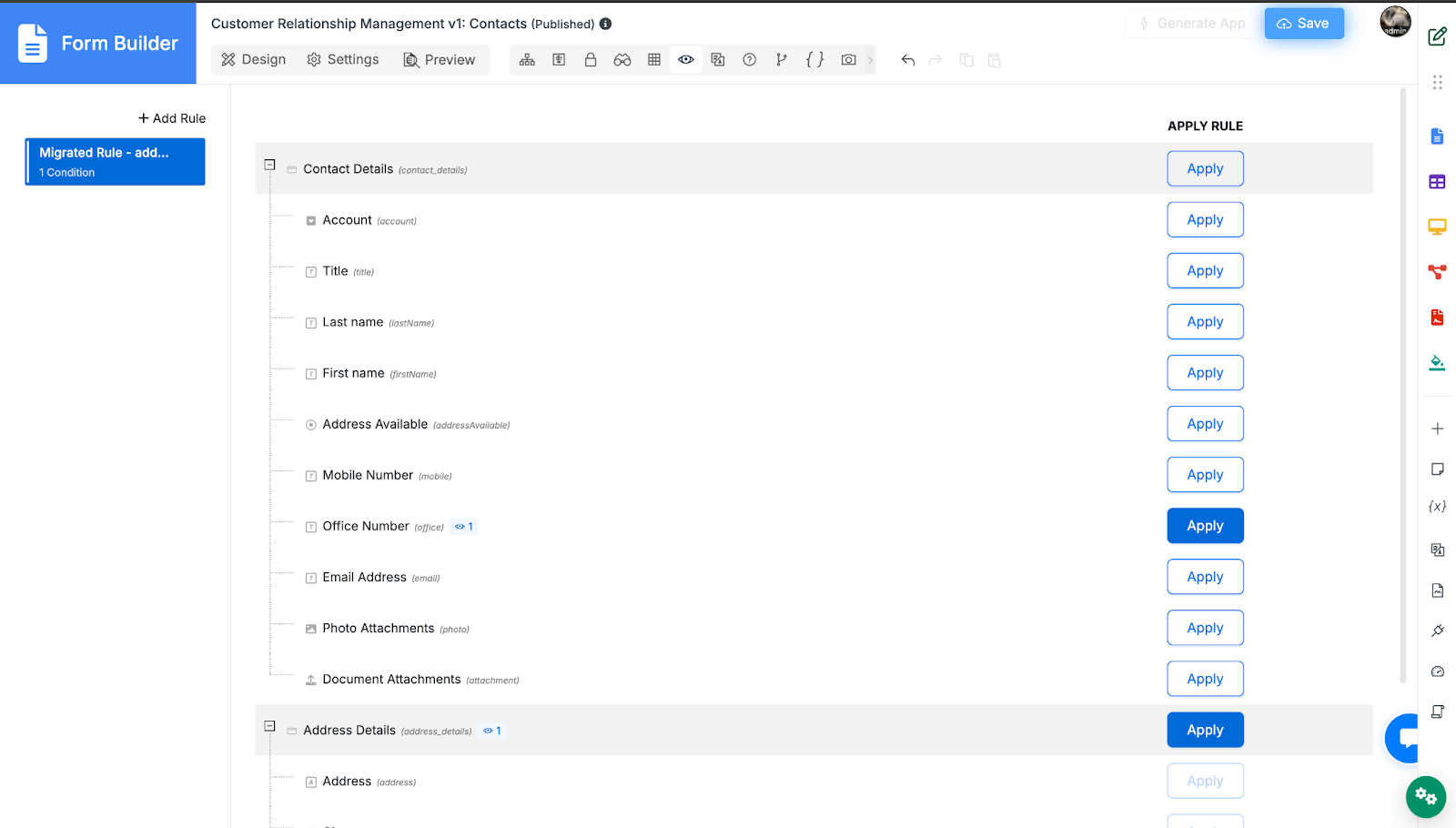
Task: Click the binoculars icon in toolbar
Action: coord(622,60)
